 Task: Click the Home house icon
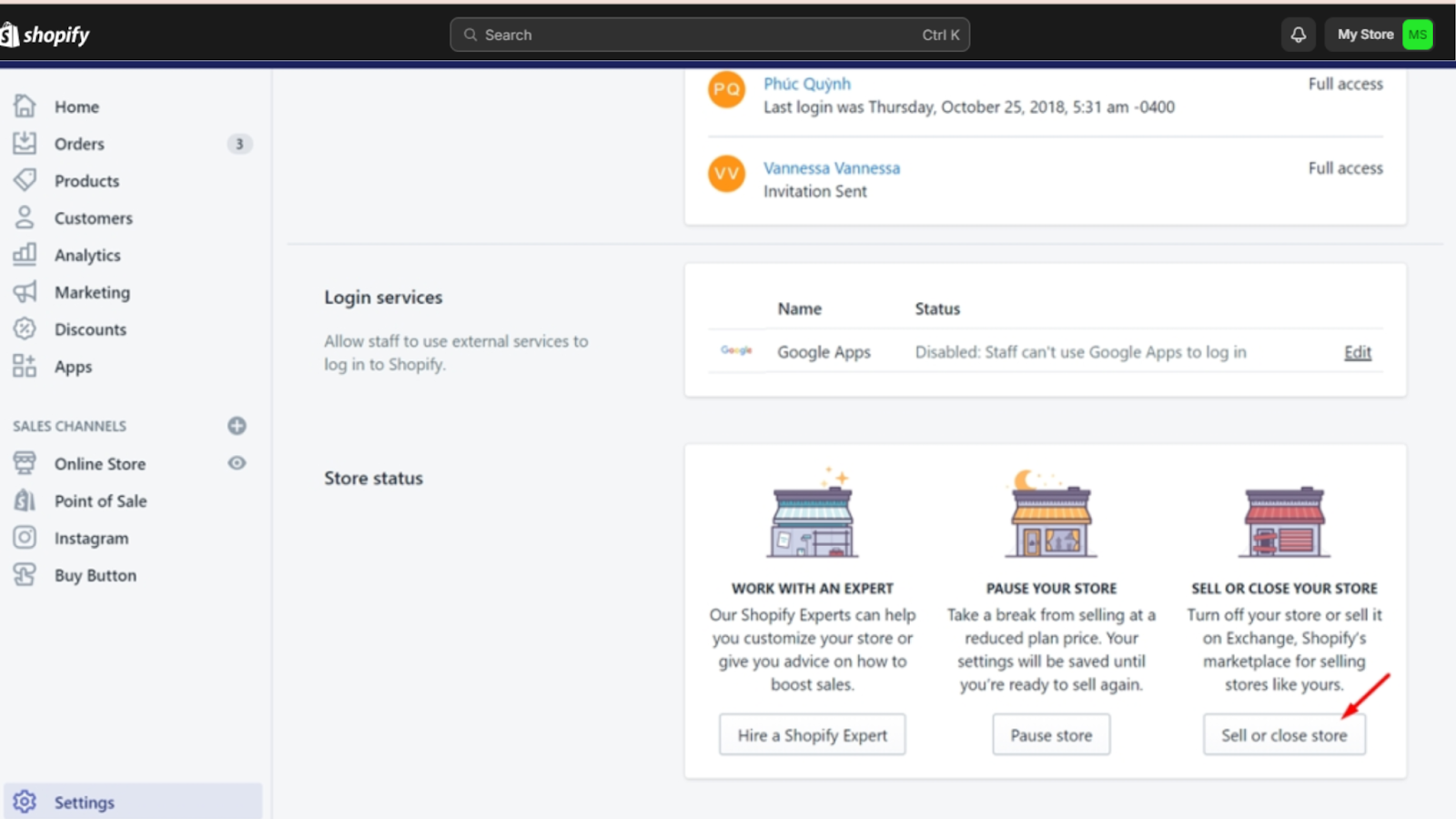point(25,106)
